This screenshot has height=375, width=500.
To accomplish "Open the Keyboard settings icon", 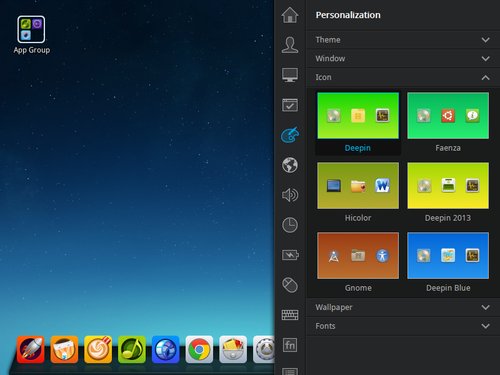I will coord(290,315).
